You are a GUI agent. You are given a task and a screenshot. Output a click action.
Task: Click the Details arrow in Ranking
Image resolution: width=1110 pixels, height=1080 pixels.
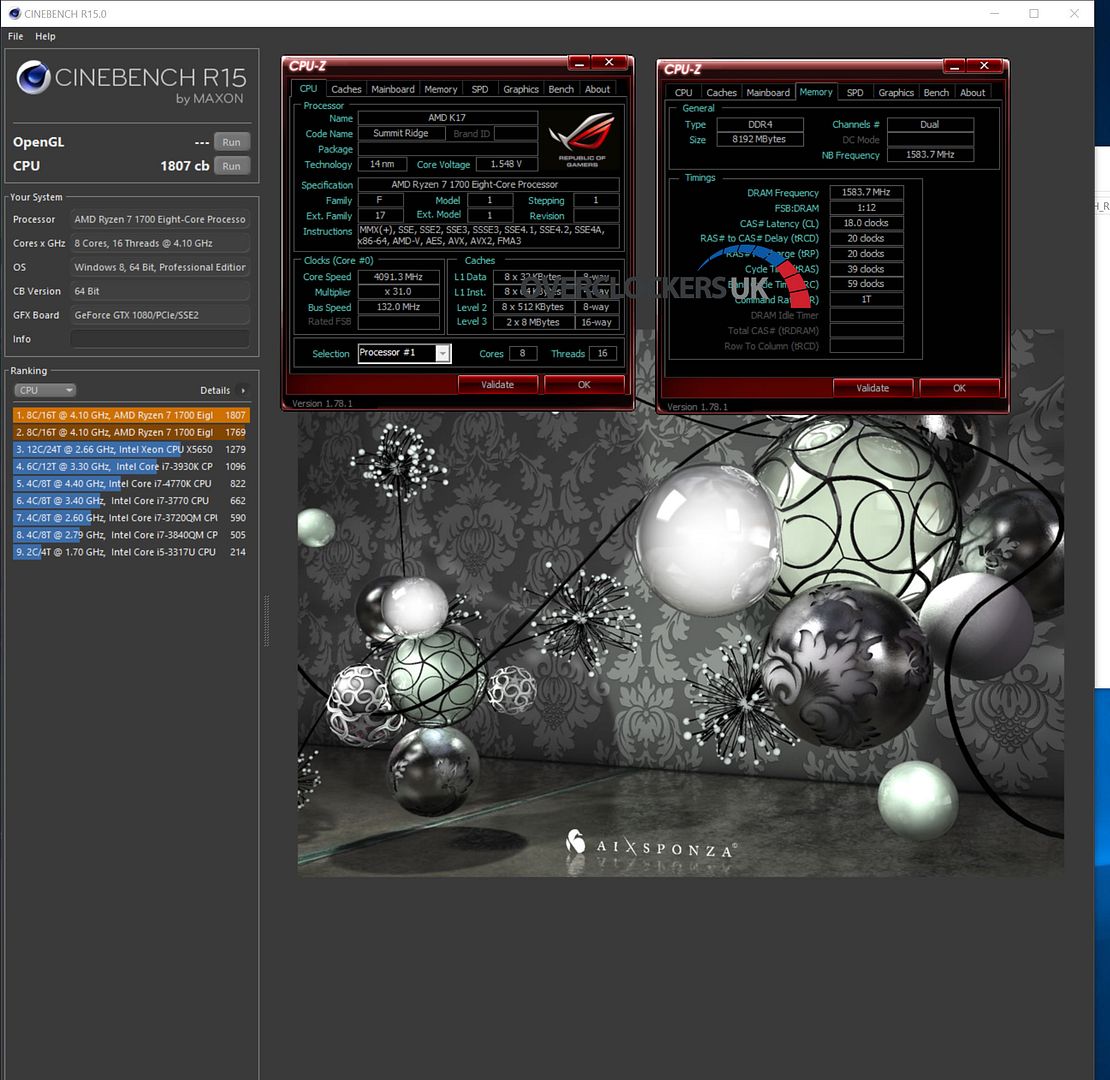coord(243,390)
